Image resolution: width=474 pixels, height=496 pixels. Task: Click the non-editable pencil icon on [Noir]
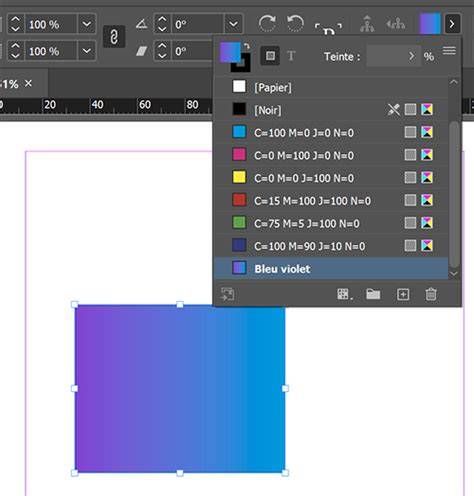click(394, 109)
